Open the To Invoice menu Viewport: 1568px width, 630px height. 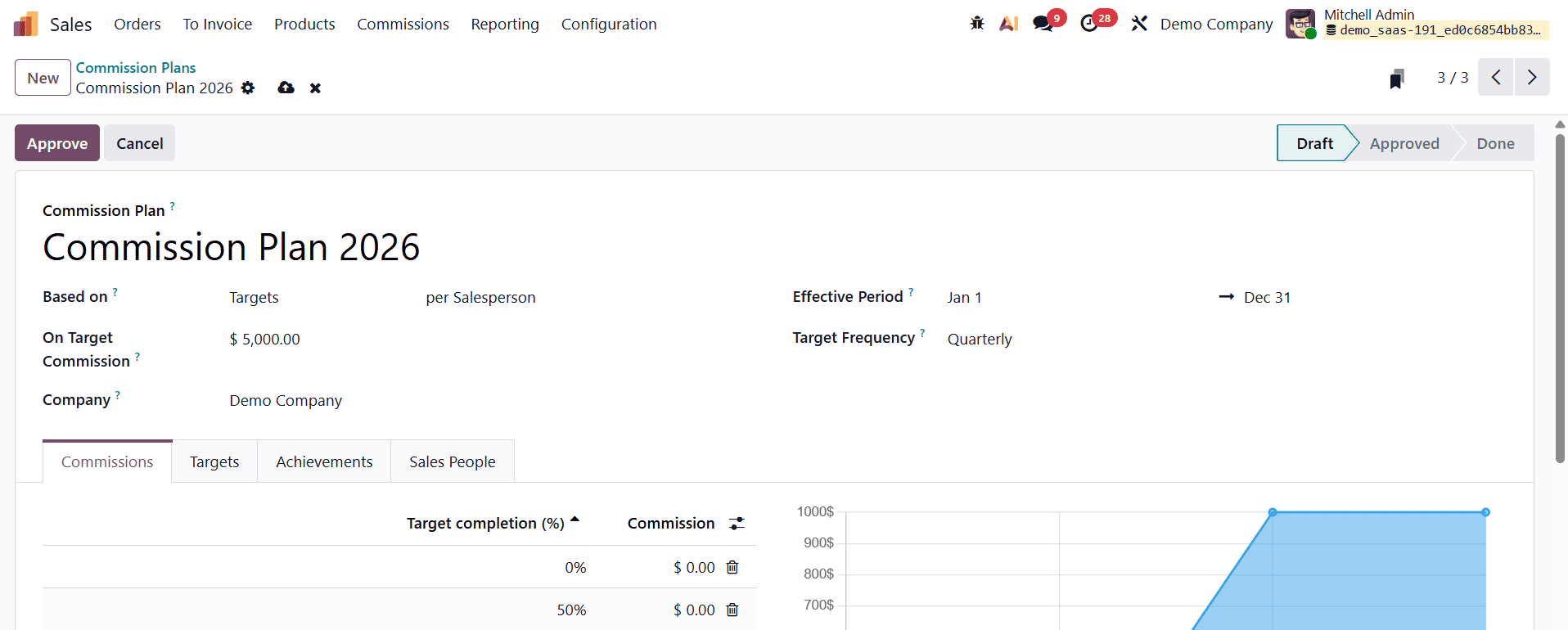click(218, 24)
